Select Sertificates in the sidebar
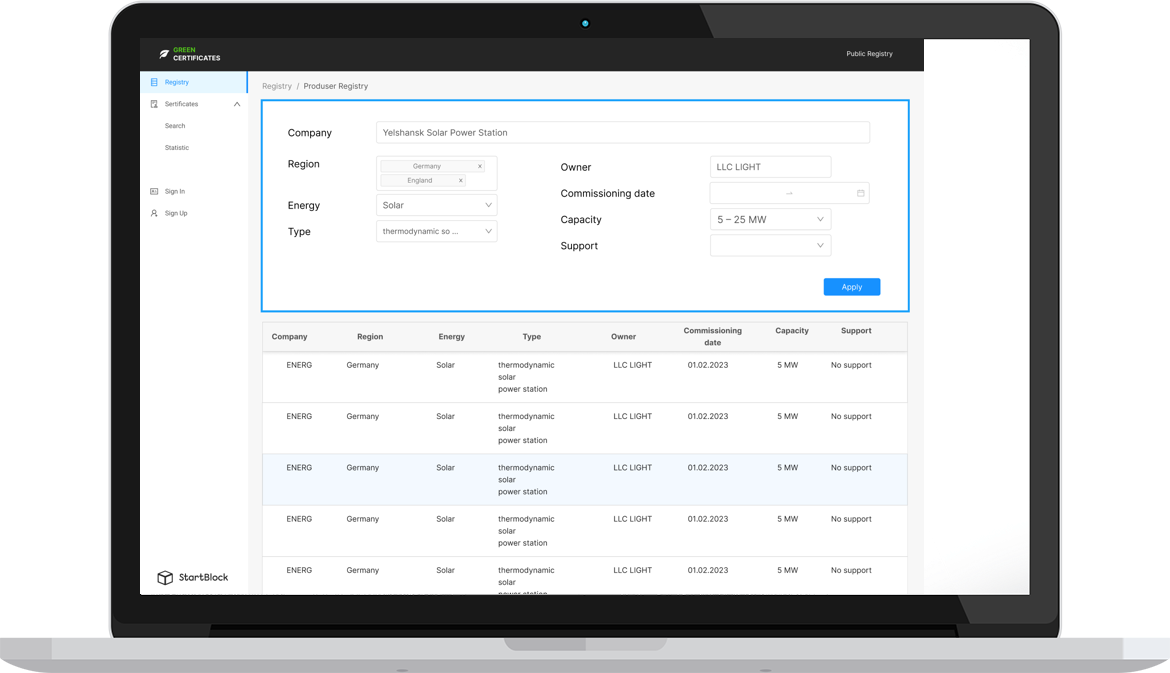The width and height of the screenshot is (1170, 673). tap(193, 104)
